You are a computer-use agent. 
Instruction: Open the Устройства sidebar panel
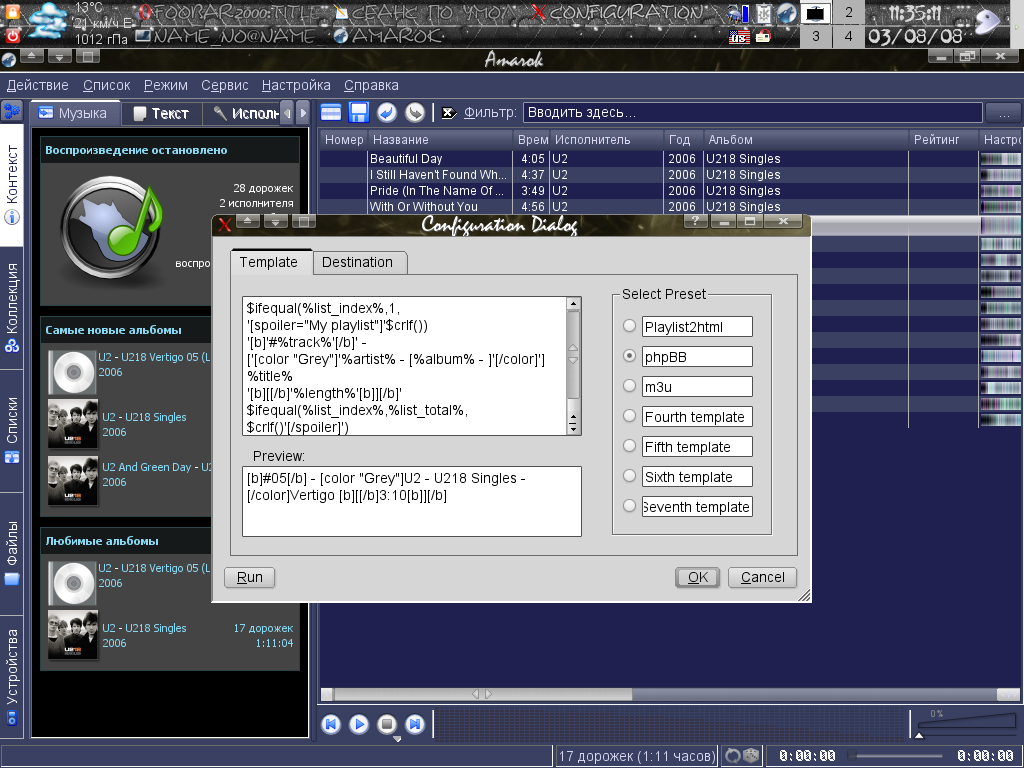click(12, 677)
